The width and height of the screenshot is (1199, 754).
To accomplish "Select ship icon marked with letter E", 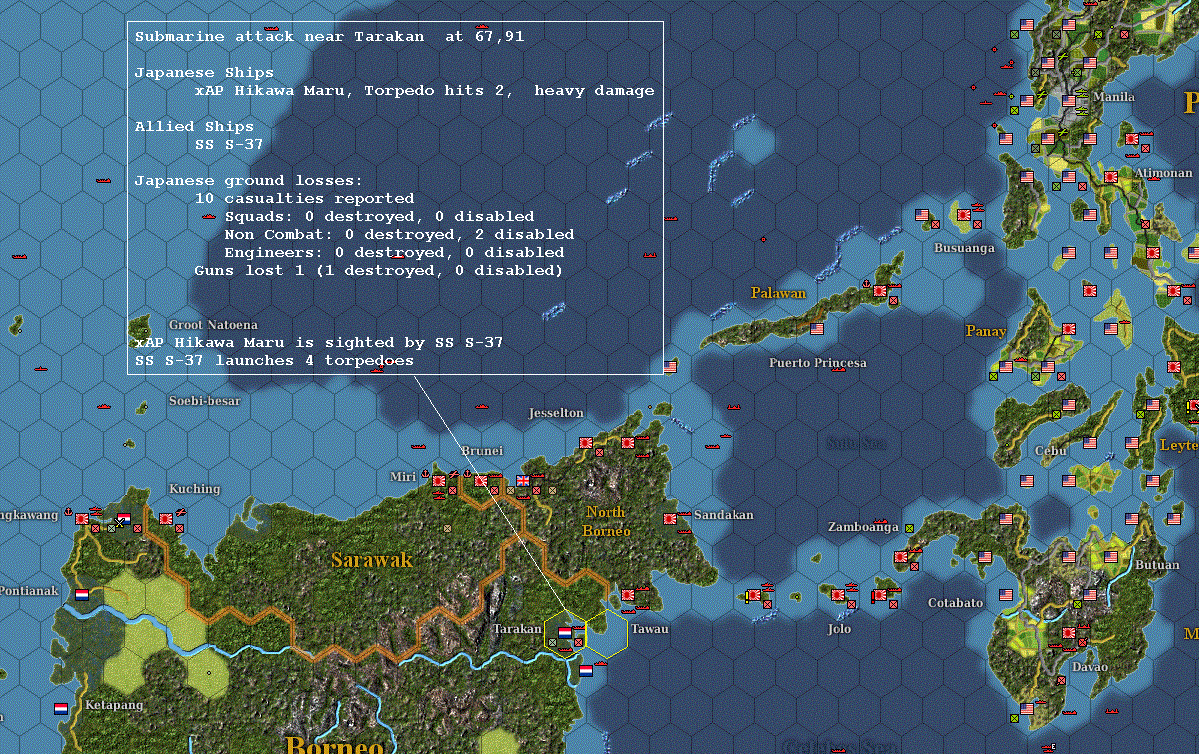I will 1049,747.
